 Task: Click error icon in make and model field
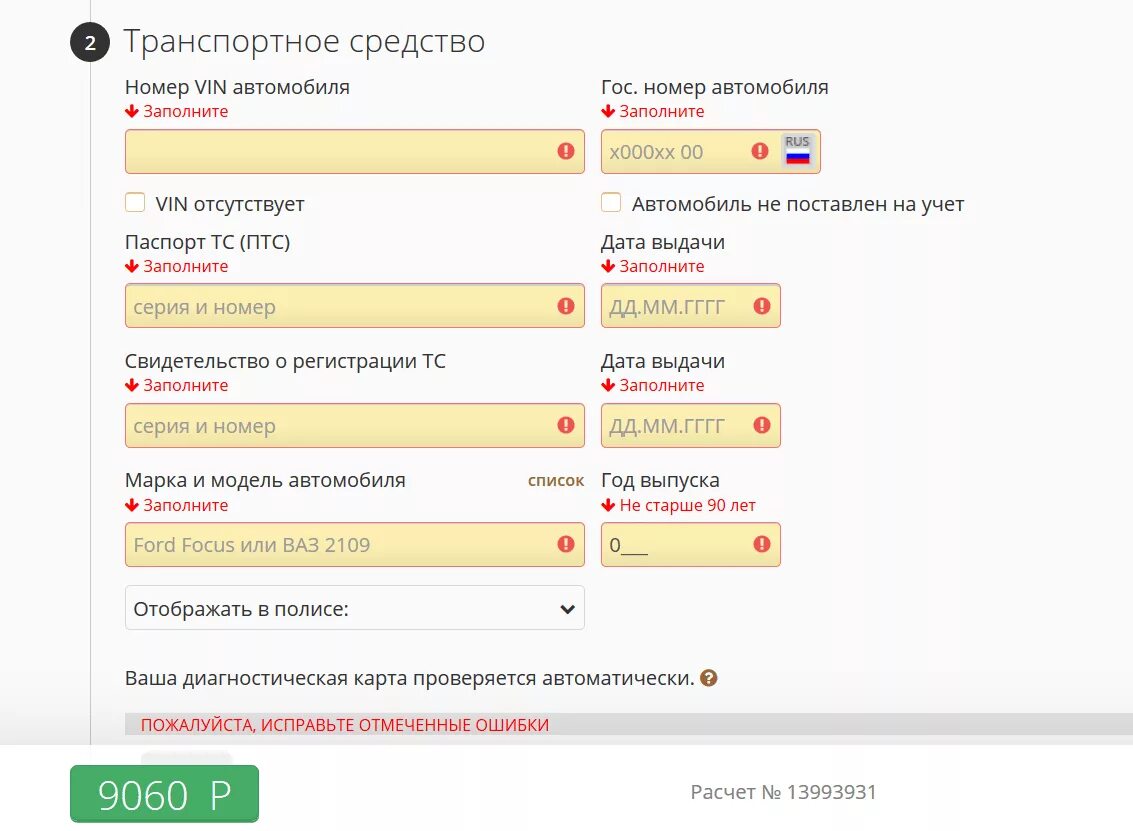(x=566, y=544)
